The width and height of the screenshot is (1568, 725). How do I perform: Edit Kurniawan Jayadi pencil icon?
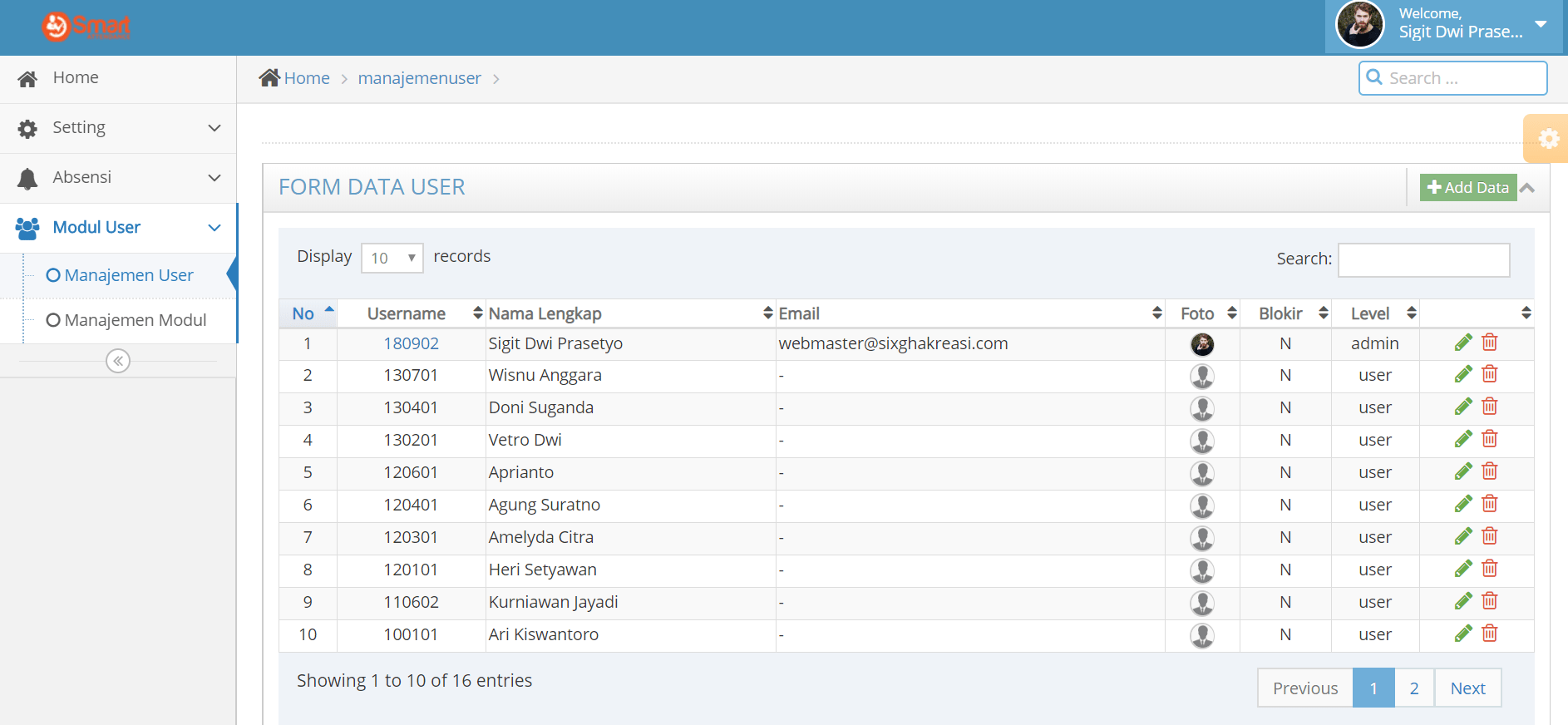1463,602
